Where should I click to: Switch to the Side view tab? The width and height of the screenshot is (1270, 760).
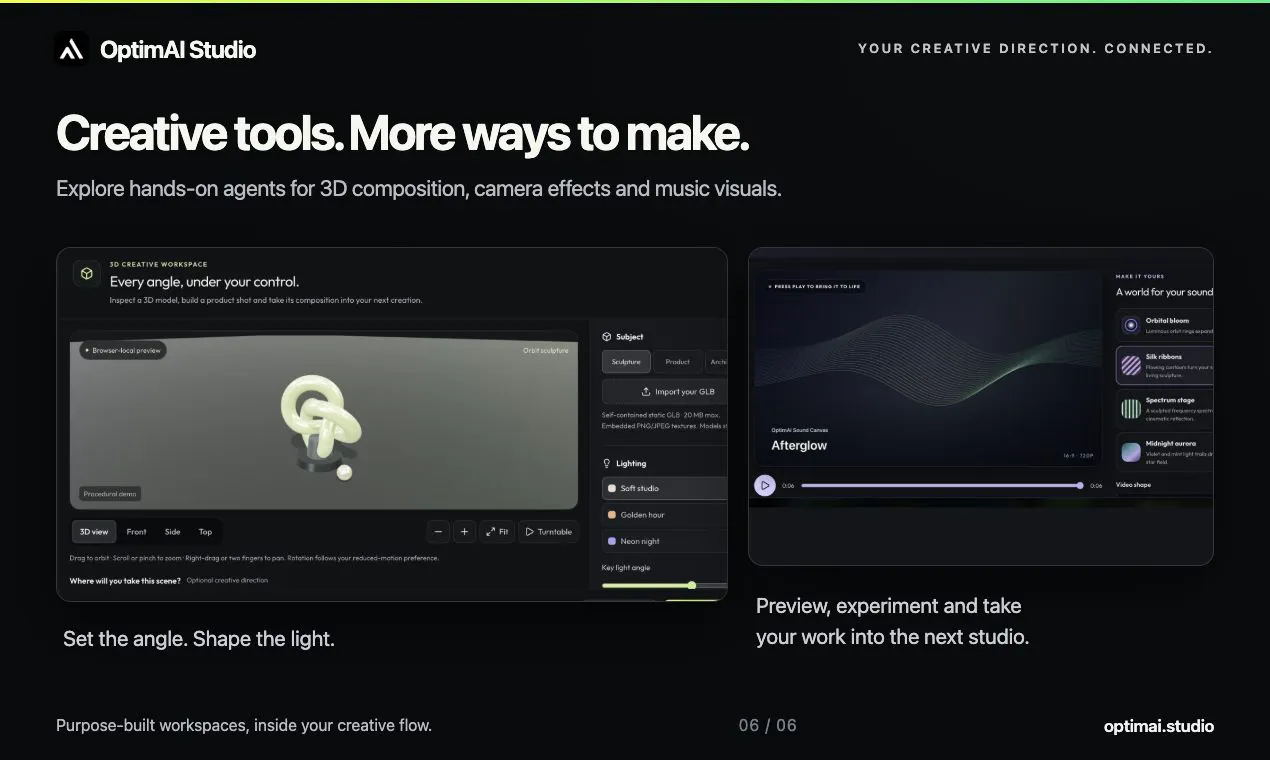(x=173, y=532)
